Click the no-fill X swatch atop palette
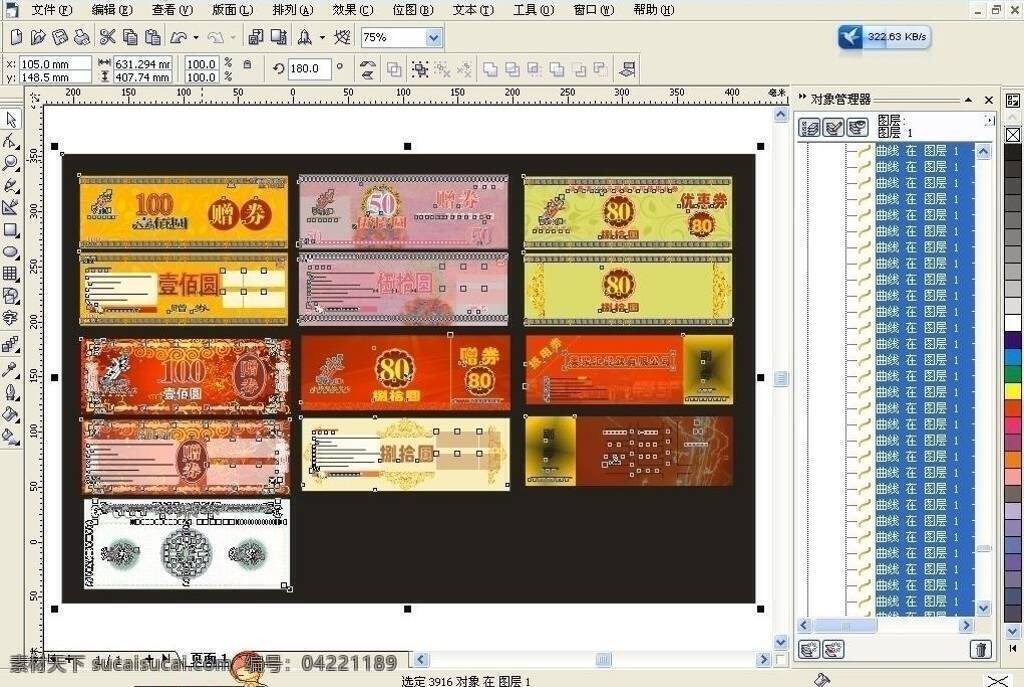Viewport: 1024px width, 687px height. [1013, 135]
